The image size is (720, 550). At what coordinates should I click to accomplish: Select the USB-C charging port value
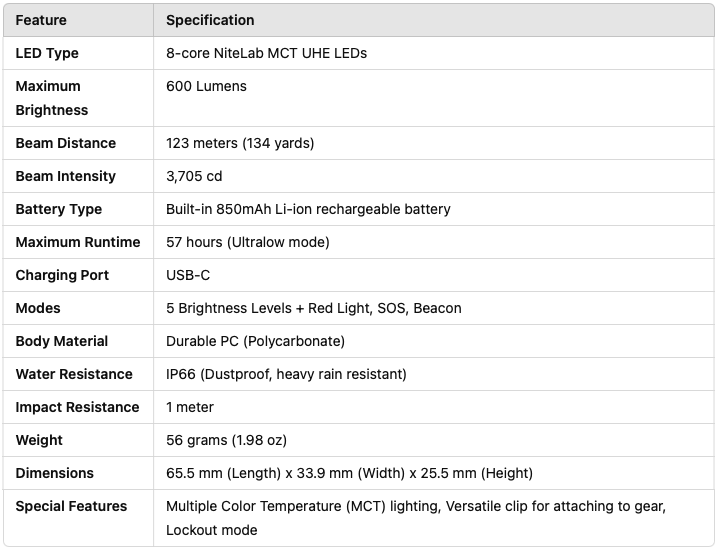pos(188,275)
